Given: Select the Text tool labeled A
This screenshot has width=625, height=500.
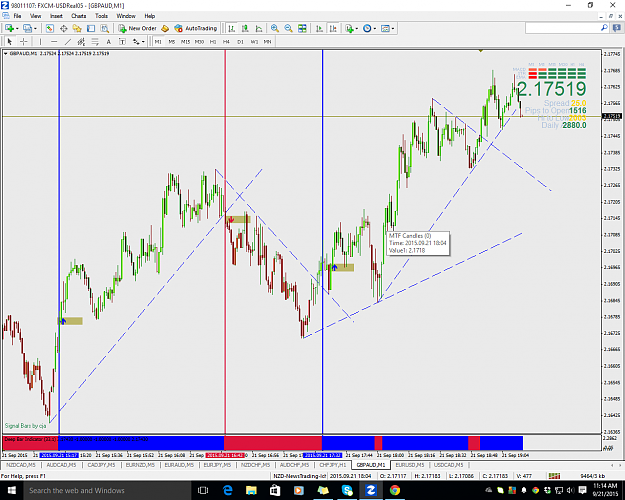Looking at the screenshot, I should point(108,41).
